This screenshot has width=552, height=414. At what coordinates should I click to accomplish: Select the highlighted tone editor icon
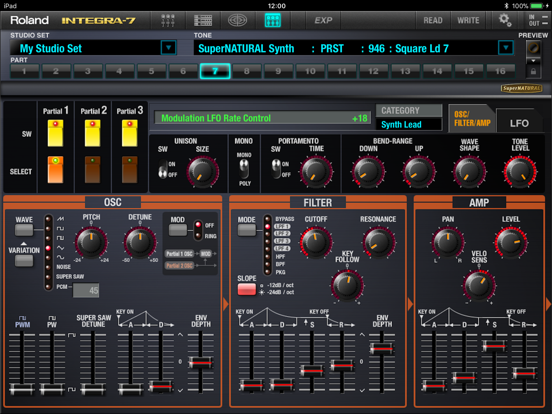tap(273, 20)
